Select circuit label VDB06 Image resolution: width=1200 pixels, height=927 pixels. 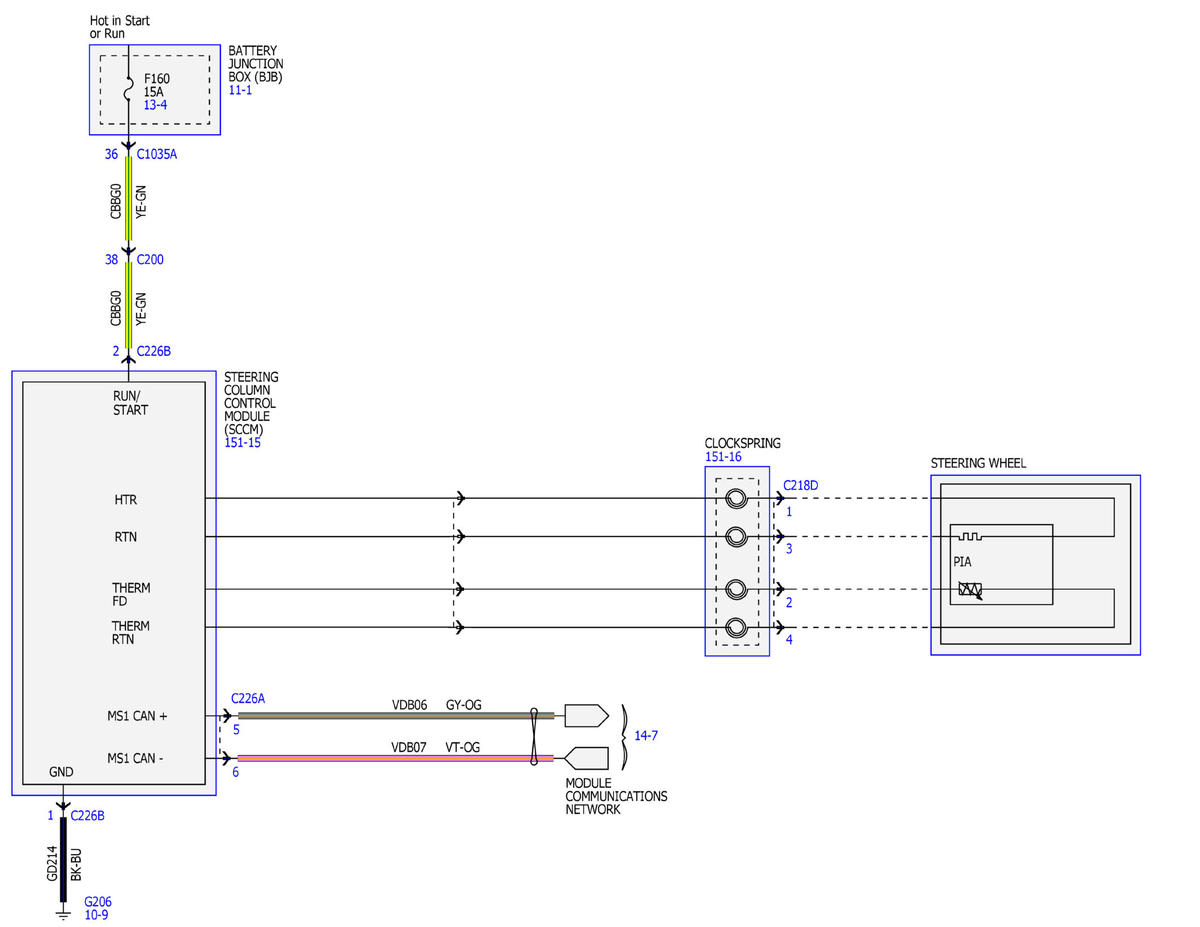409,705
